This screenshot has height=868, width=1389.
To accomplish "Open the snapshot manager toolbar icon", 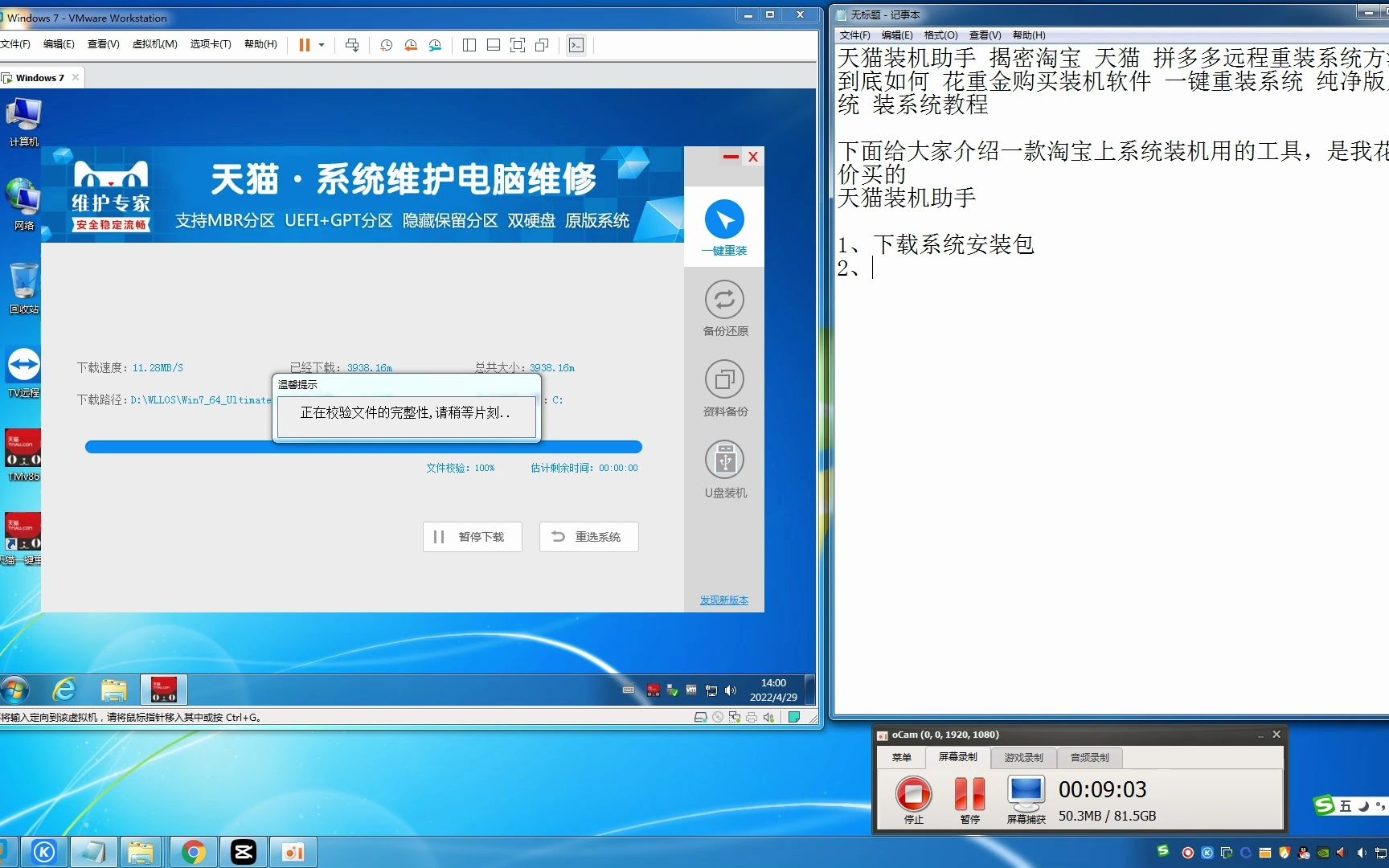I will pyautogui.click(x=435, y=45).
